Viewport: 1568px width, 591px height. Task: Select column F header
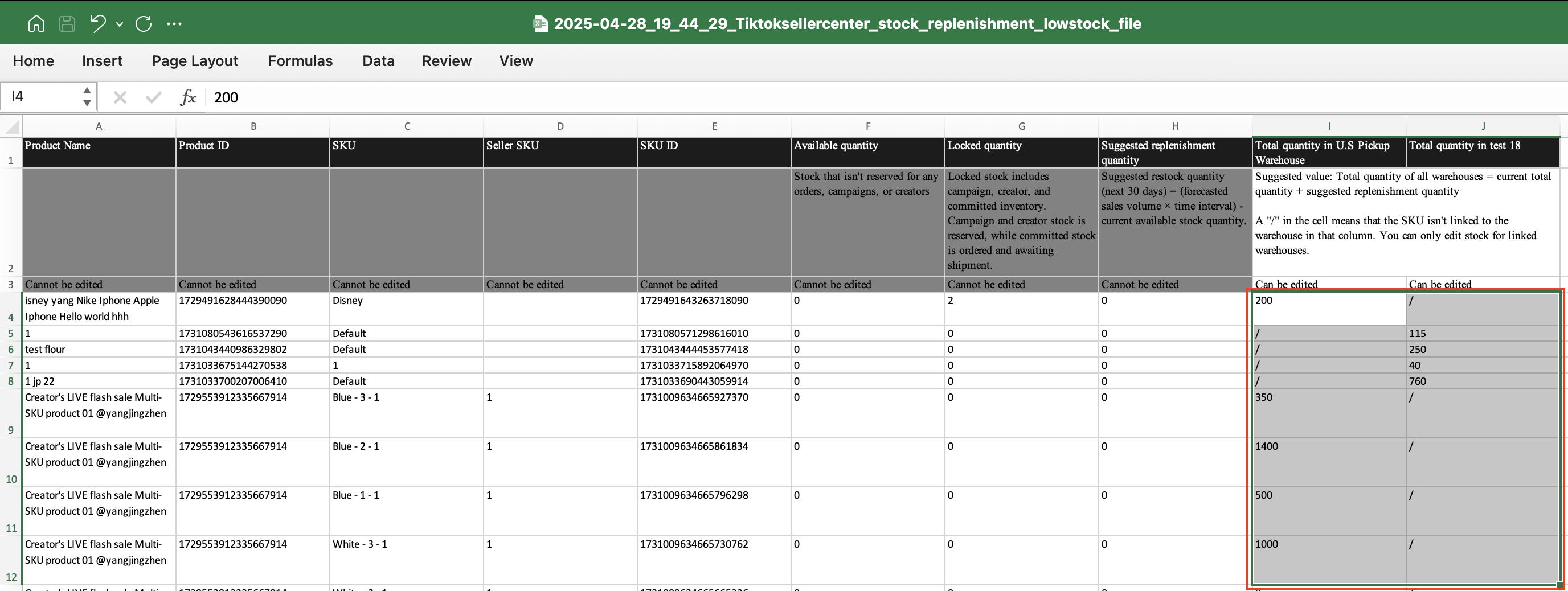pos(867,126)
